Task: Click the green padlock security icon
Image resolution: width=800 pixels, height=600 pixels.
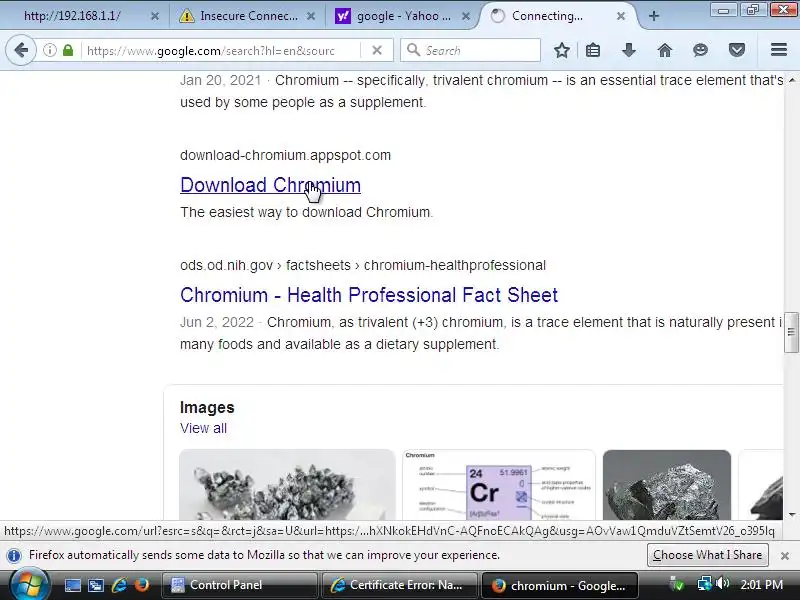Action: [x=68, y=50]
